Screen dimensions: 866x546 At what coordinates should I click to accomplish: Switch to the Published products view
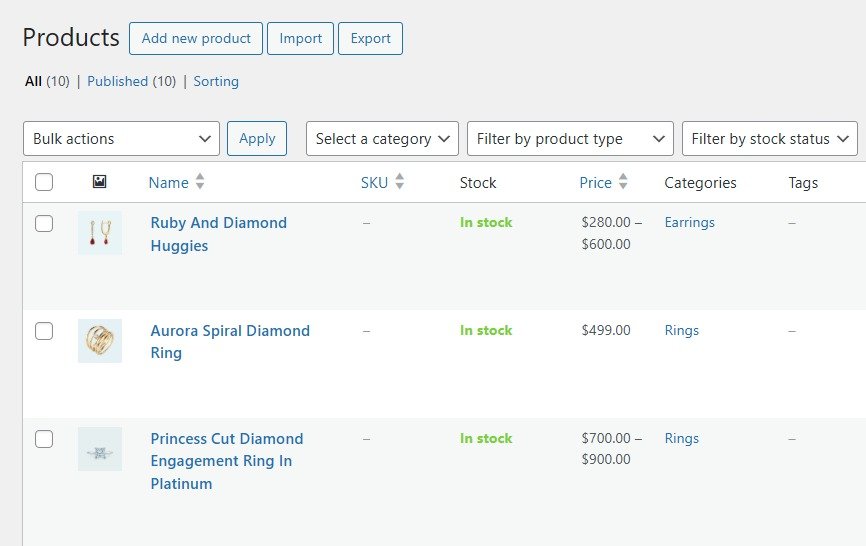click(x=117, y=81)
